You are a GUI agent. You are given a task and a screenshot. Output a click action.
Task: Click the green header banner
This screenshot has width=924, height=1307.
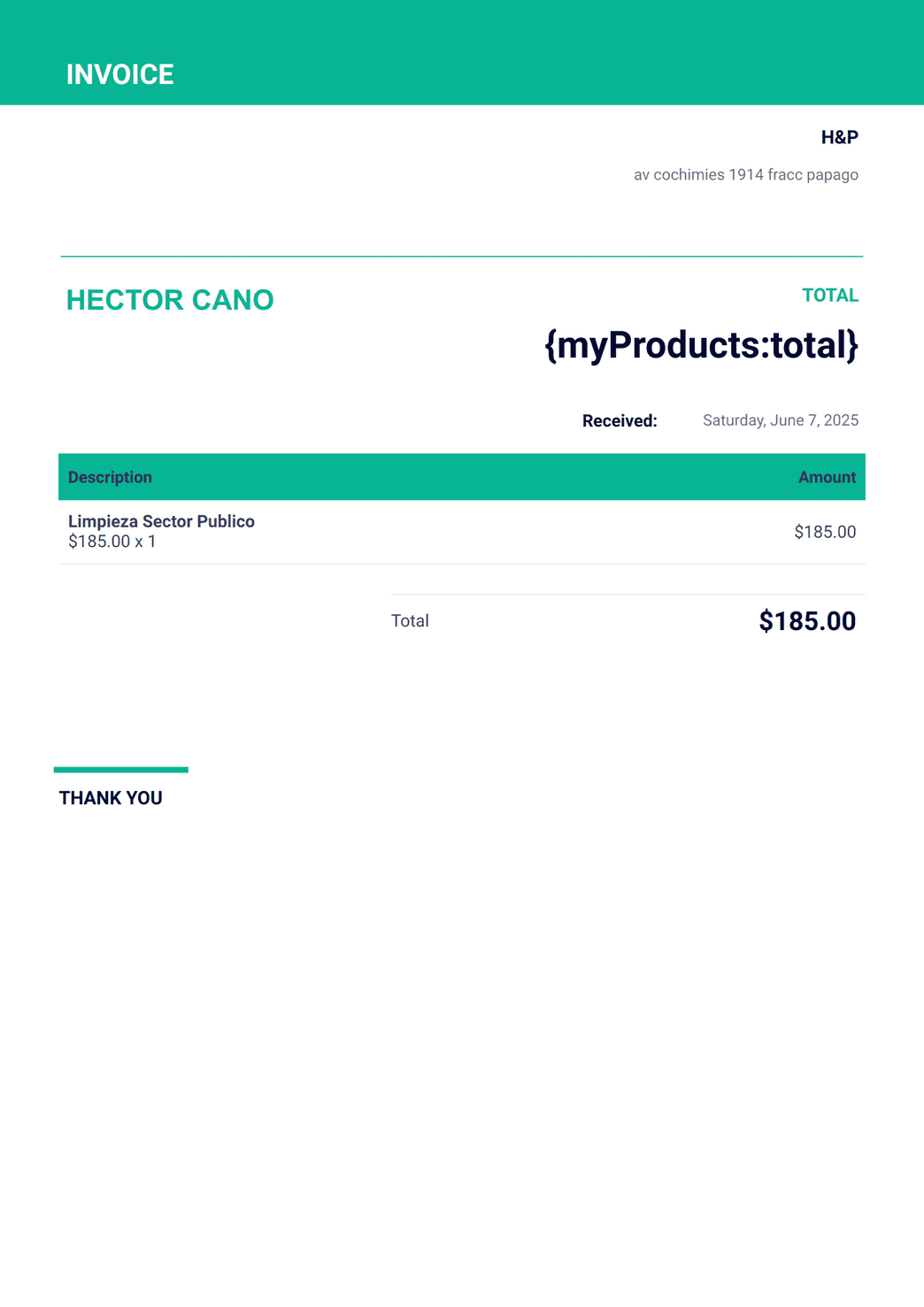[462, 52]
